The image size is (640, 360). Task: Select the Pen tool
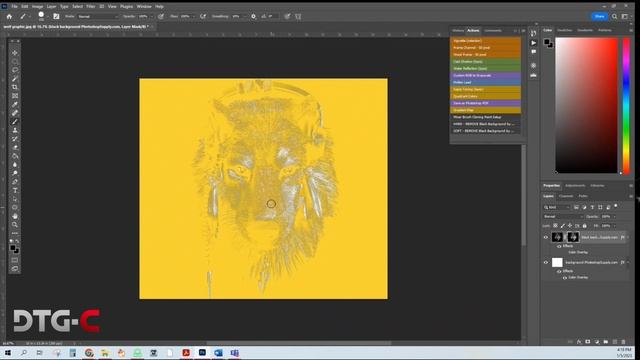pos(15,182)
